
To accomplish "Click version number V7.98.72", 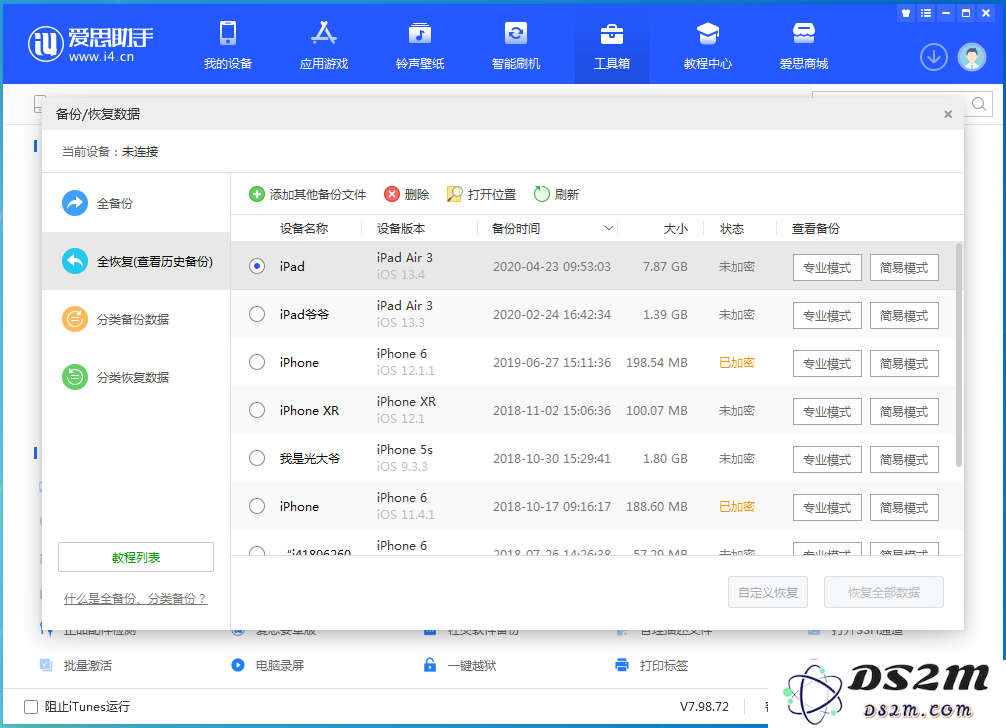I will point(704,707).
